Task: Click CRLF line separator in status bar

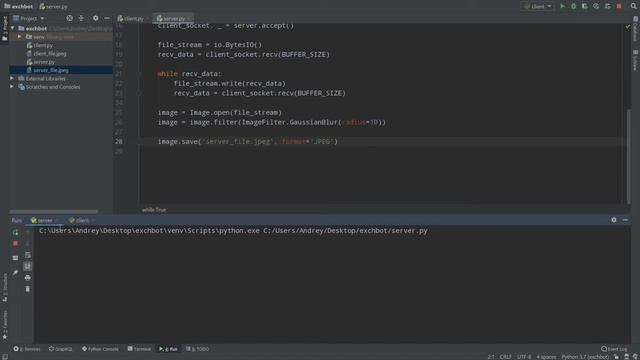Action: 505,357
